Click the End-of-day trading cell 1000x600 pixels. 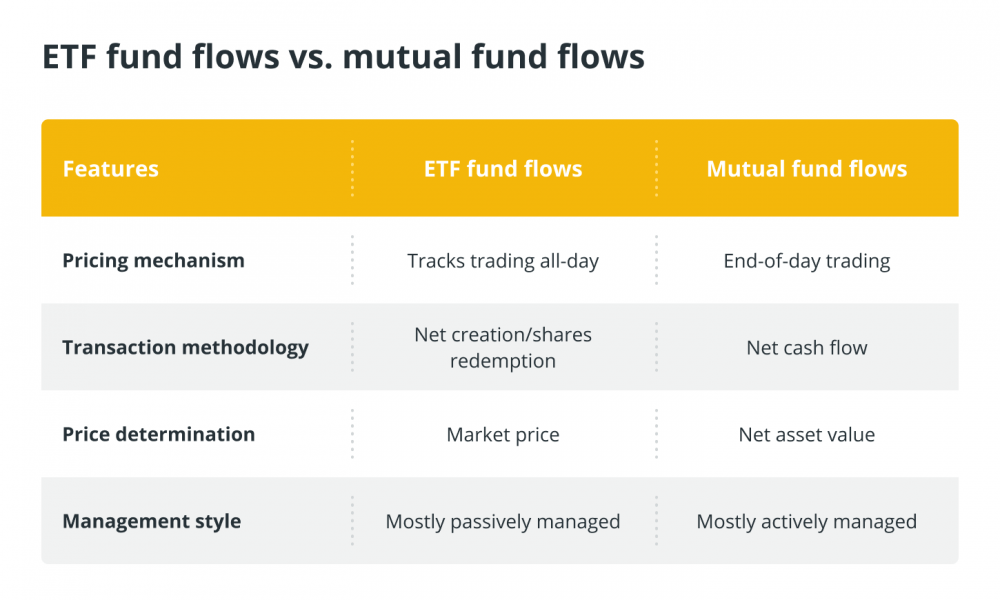[x=807, y=261]
